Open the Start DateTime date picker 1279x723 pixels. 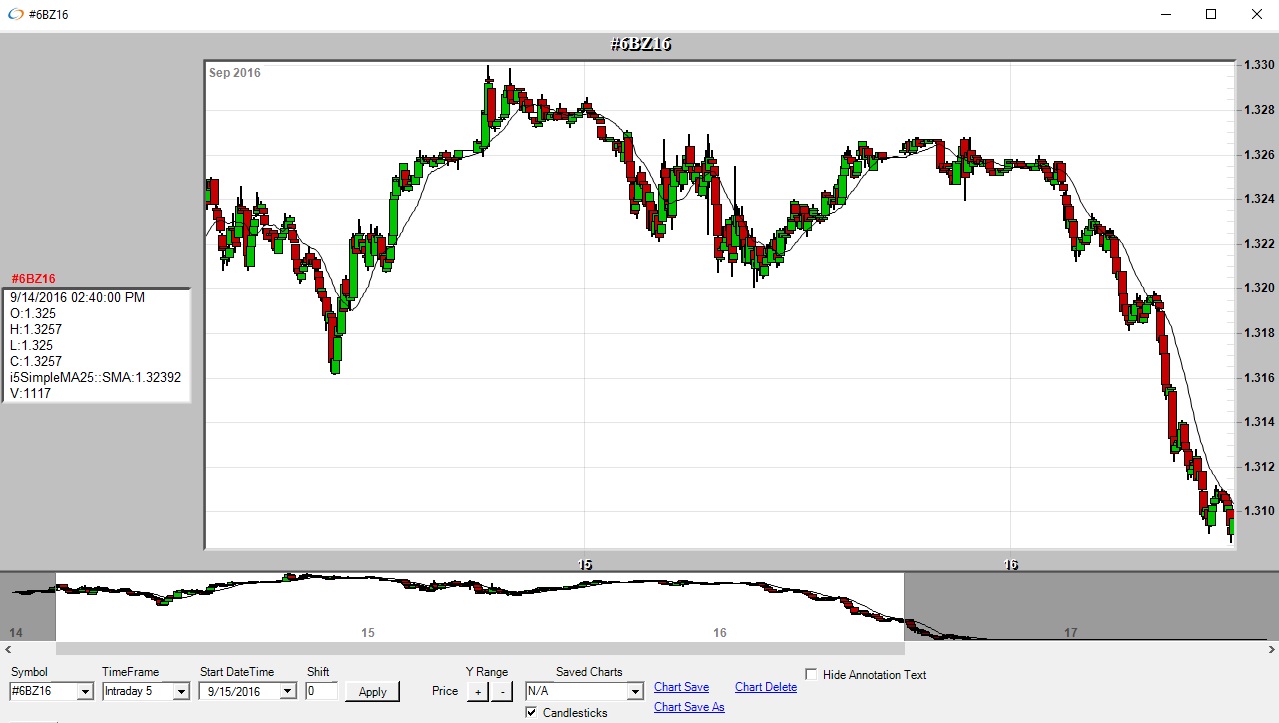pos(288,692)
